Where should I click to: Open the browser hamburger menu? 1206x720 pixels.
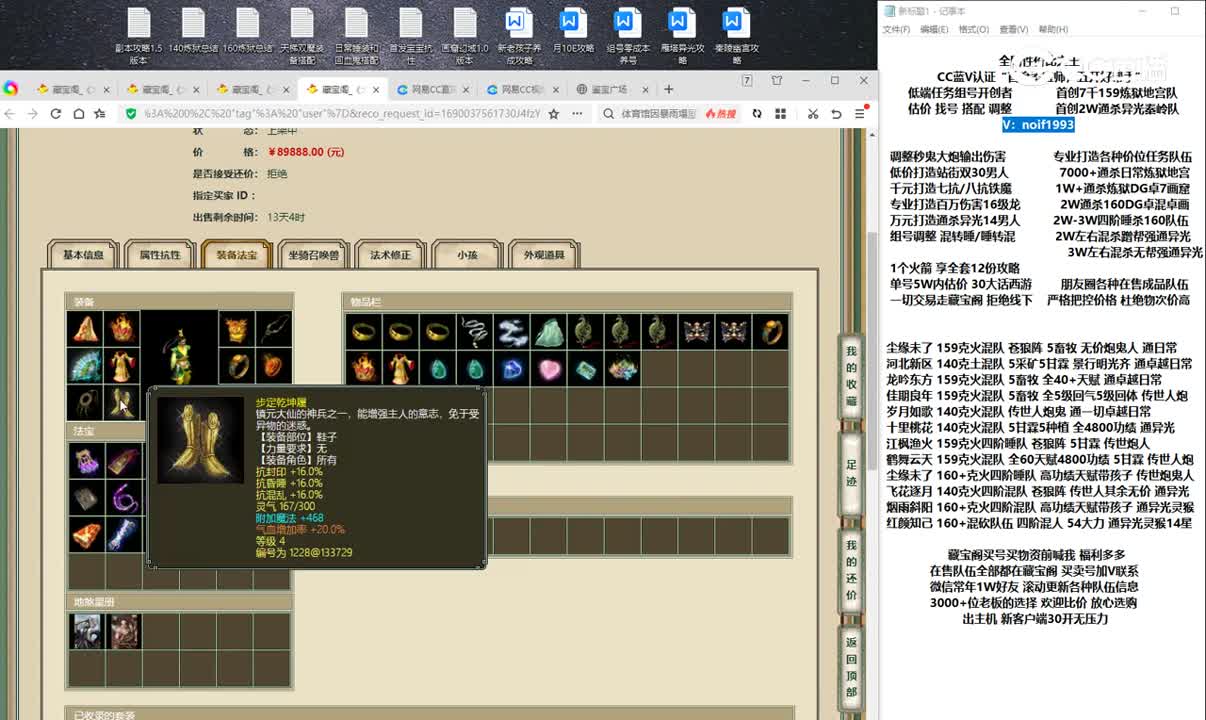[859, 114]
